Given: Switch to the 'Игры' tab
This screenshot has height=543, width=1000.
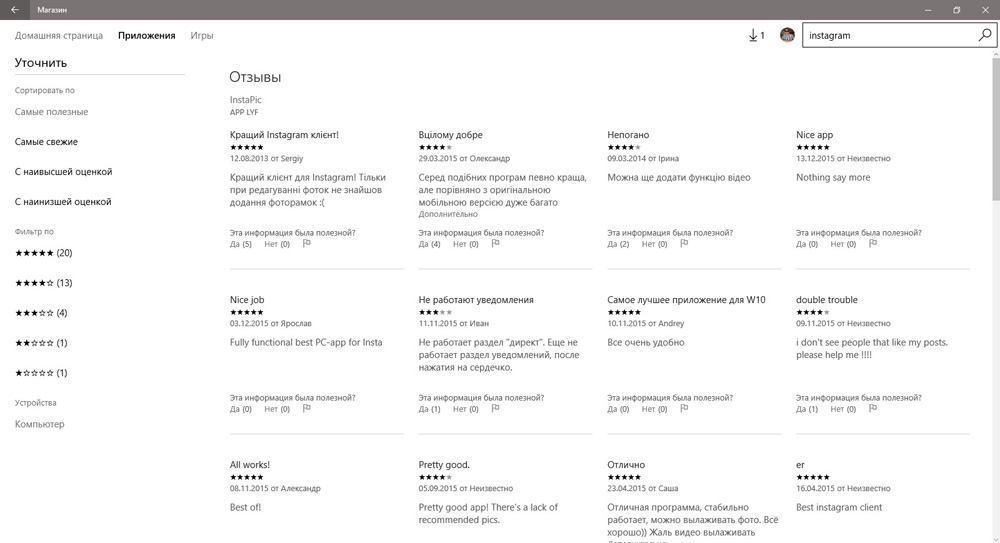Looking at the screenshot, I should coord(202,36).
